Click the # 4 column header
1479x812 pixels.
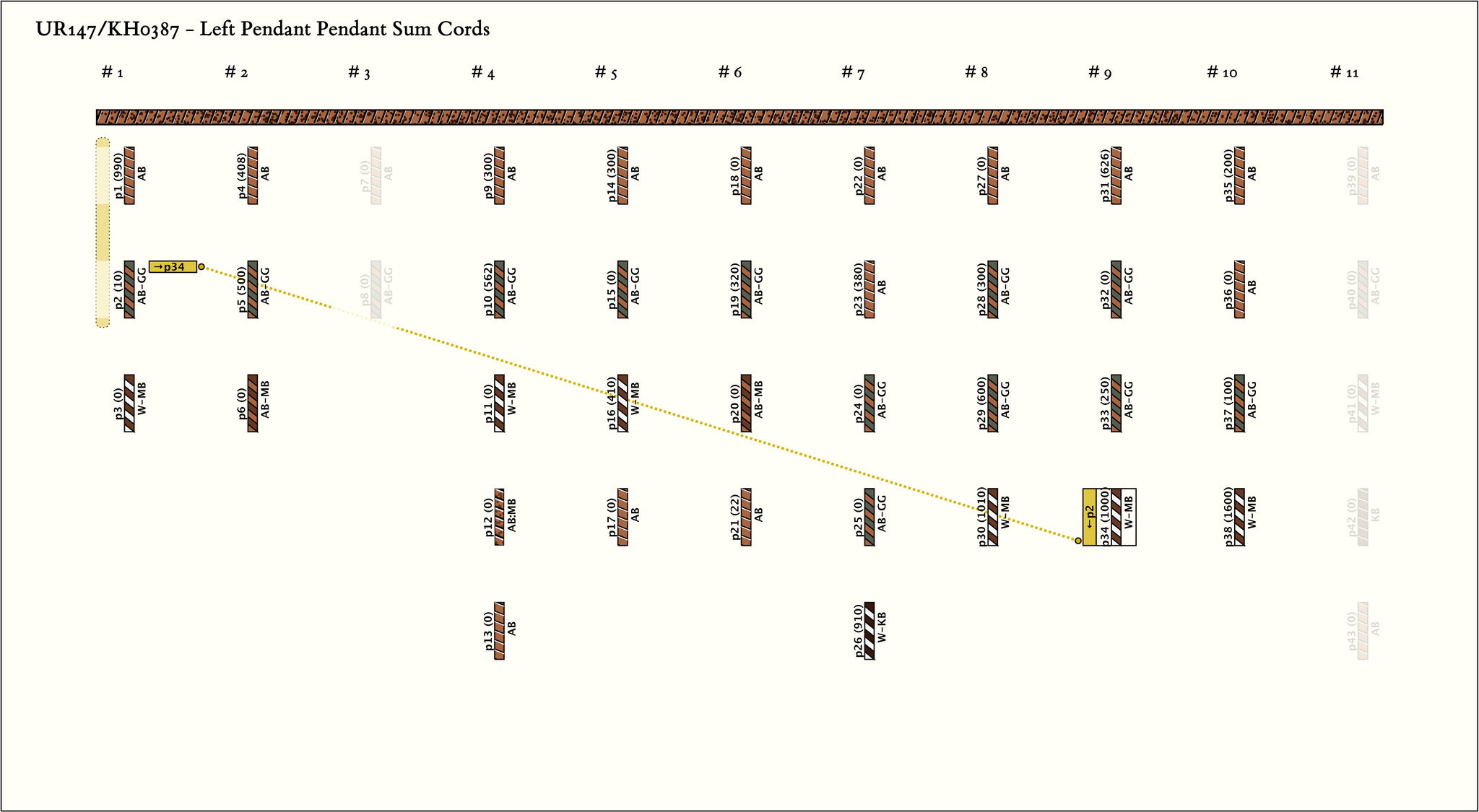tap(483, 73)
